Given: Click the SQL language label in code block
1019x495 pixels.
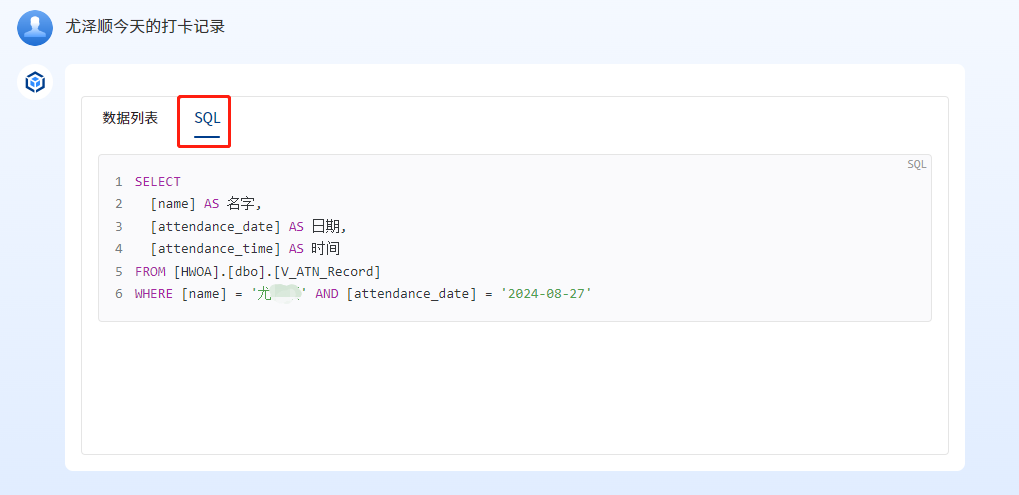Looking at the screenshot, I should pyautogui.click(x=916, y=165).
